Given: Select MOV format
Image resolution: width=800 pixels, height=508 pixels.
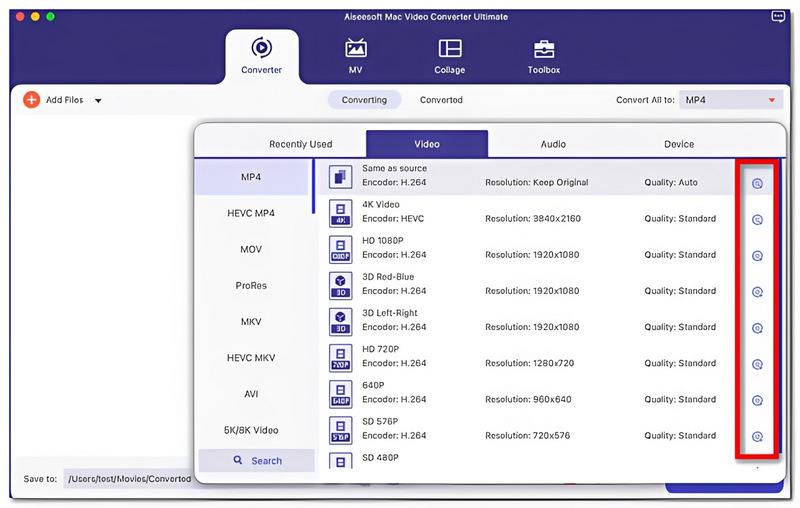Looking at the screenshot, I should 251,249.
